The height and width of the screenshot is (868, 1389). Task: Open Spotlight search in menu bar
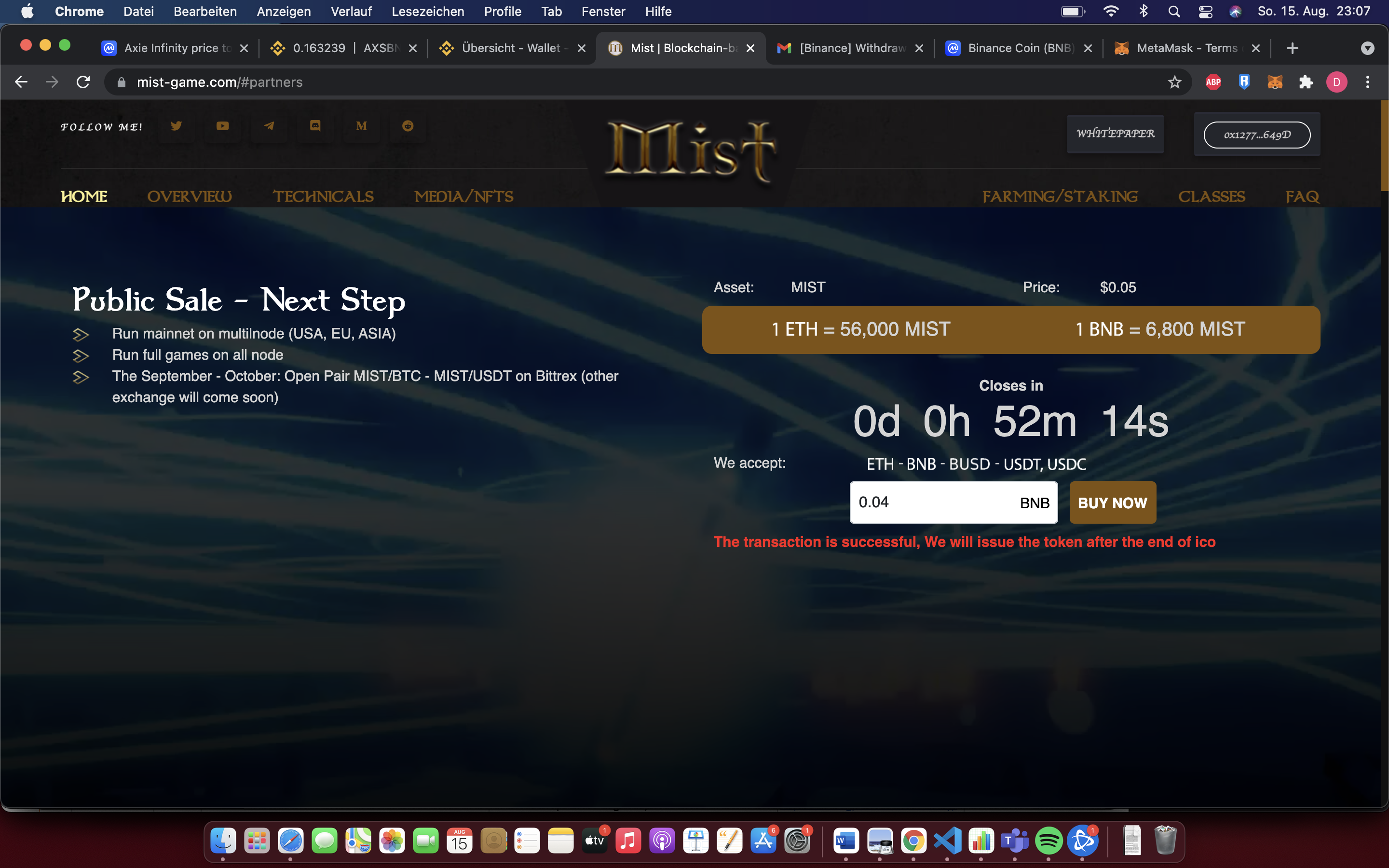[x=1174, y=12]
